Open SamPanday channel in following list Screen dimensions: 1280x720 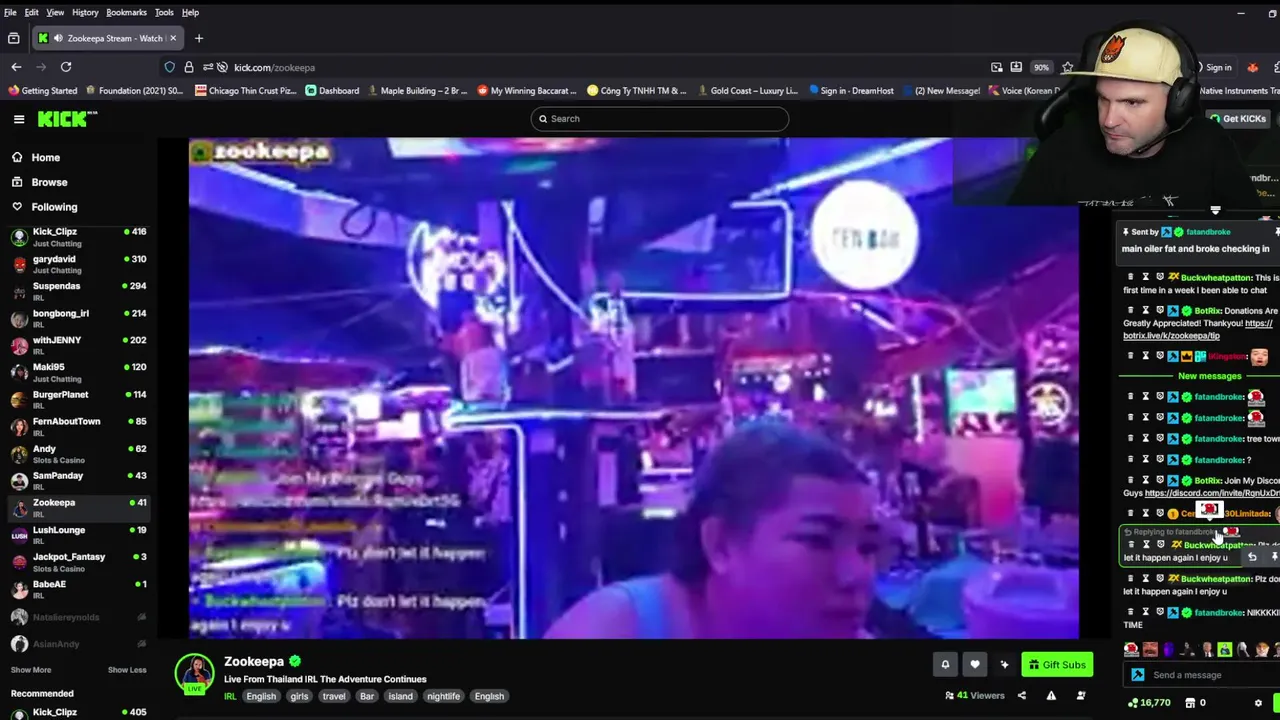point(78,481)
